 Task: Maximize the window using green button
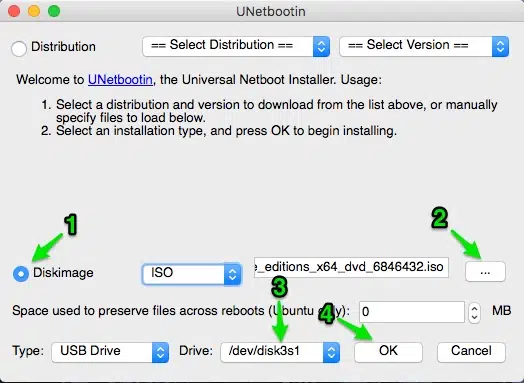[54, 11]
